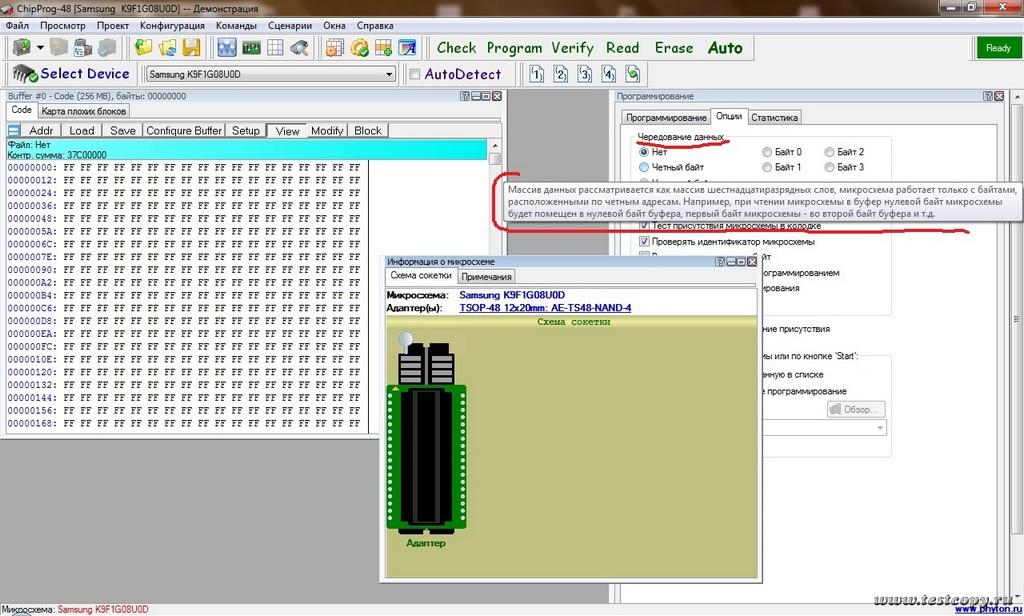Select the Четный байт radio option
Image resolution: width=1024 pixels, height=616 pixels.
643,167
